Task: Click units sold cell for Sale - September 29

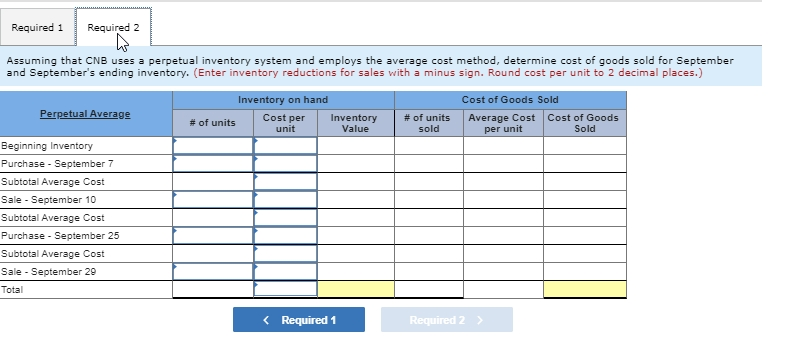Action: (x=429, y=272)
